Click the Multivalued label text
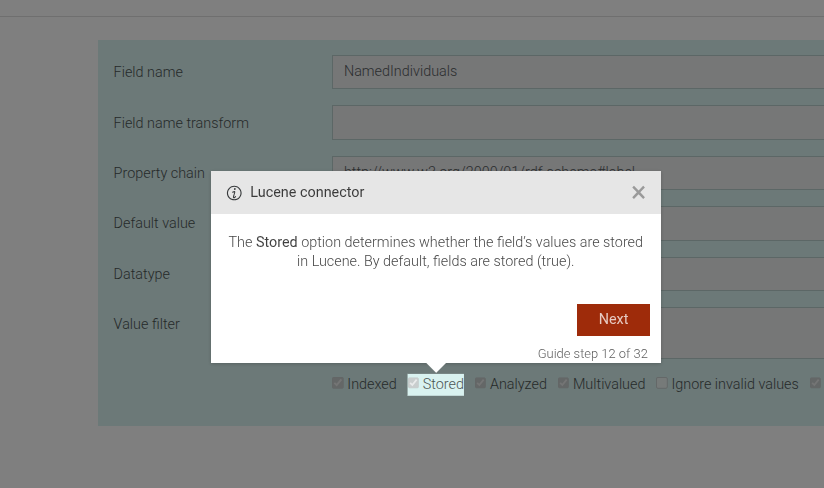 (609, 384)
